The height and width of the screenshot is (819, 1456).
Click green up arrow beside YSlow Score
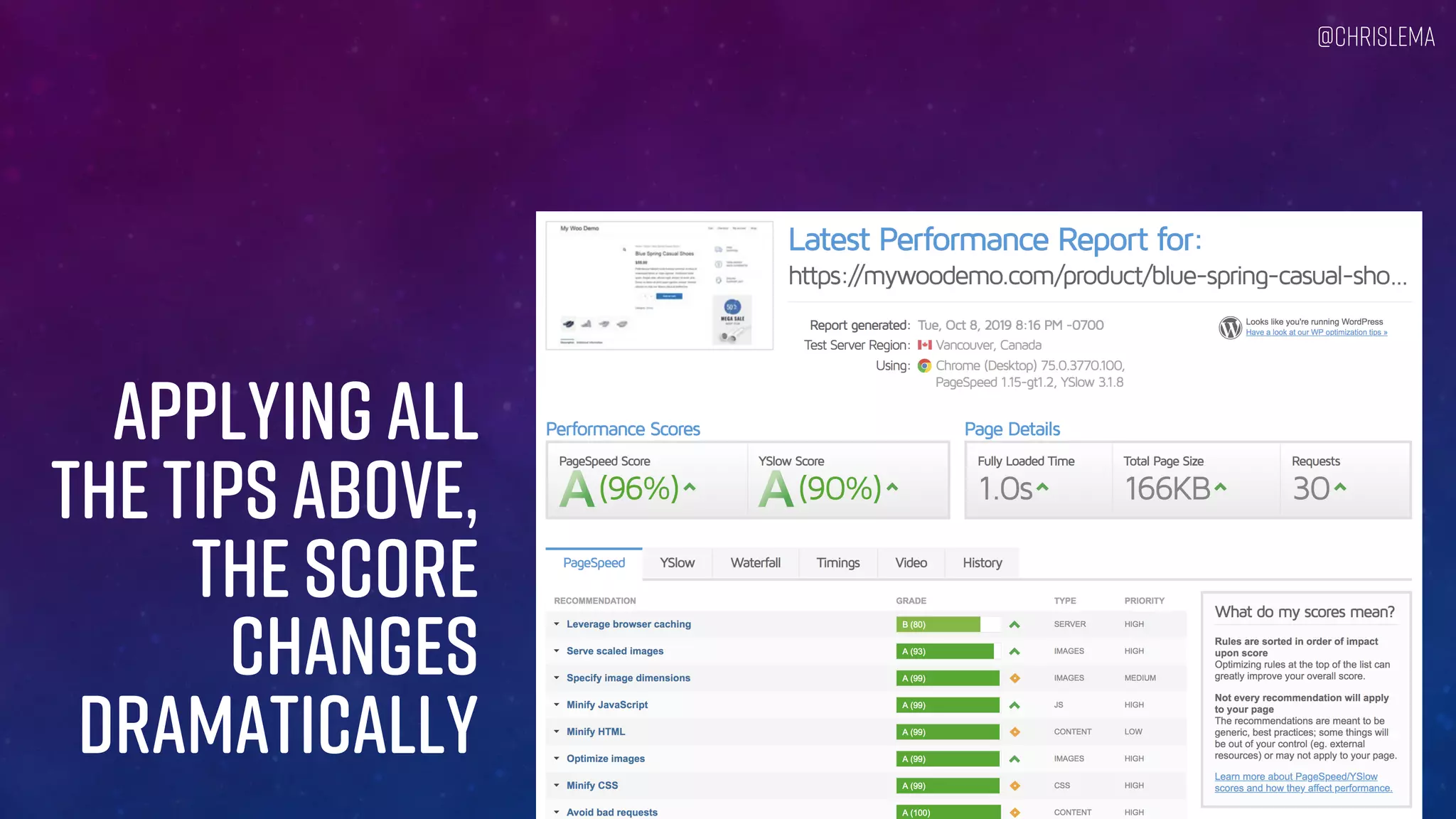[x=892, y=487]
